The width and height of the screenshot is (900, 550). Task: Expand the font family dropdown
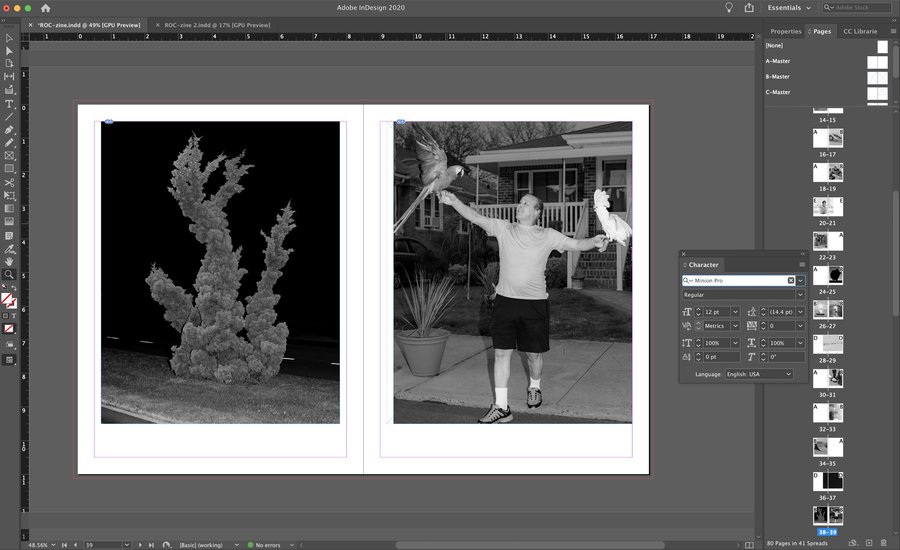tap(801, 281)
